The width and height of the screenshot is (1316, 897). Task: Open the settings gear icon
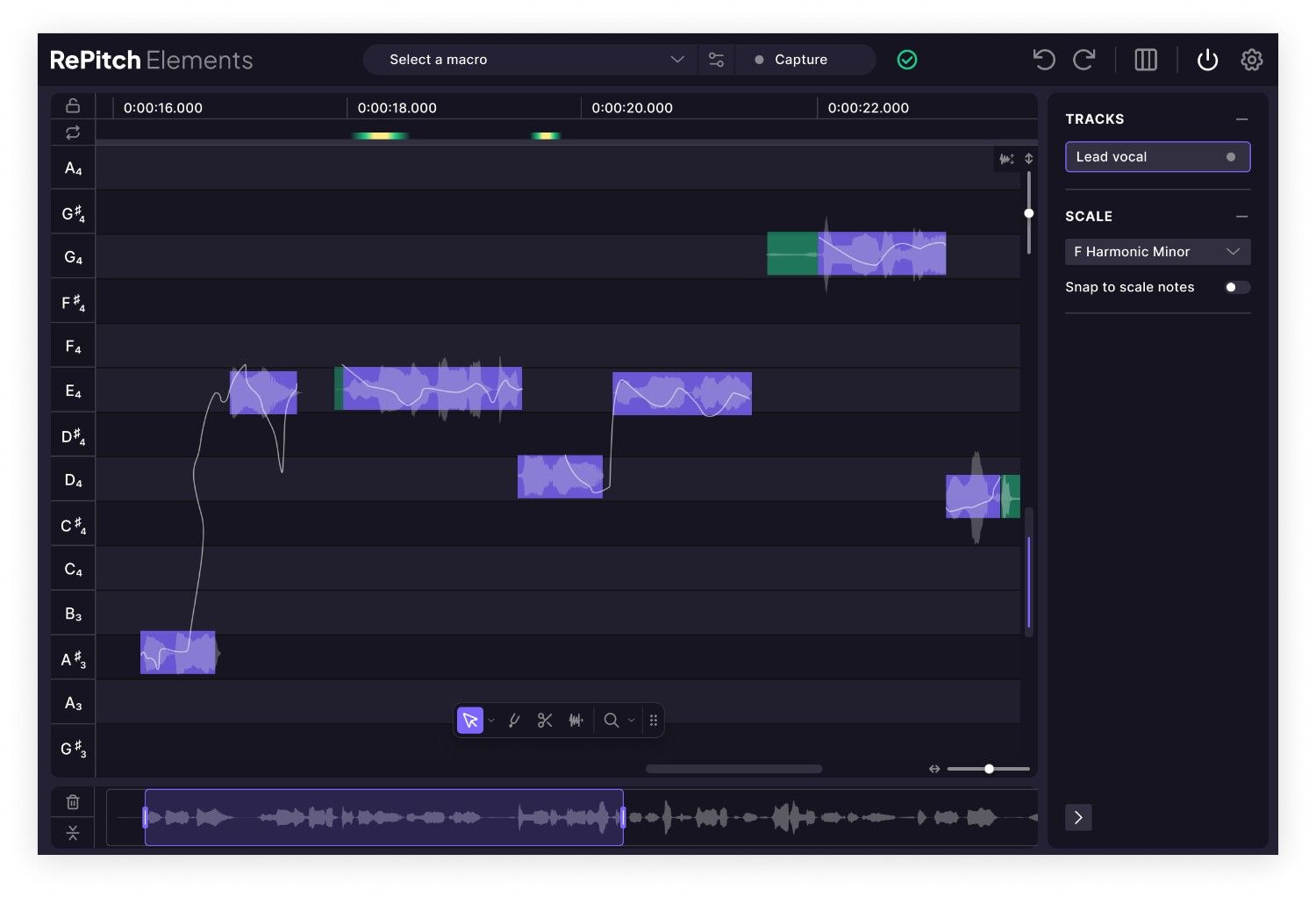1251,60
